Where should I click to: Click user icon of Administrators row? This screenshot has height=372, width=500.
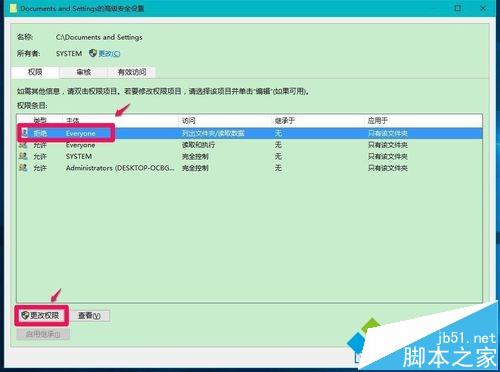click(x=23, y=168)
